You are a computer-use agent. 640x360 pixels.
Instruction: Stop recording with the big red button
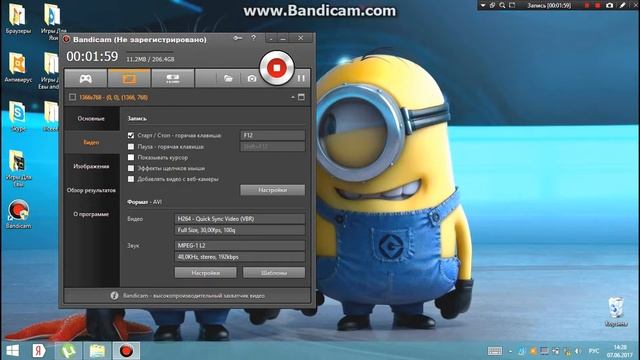277,68
